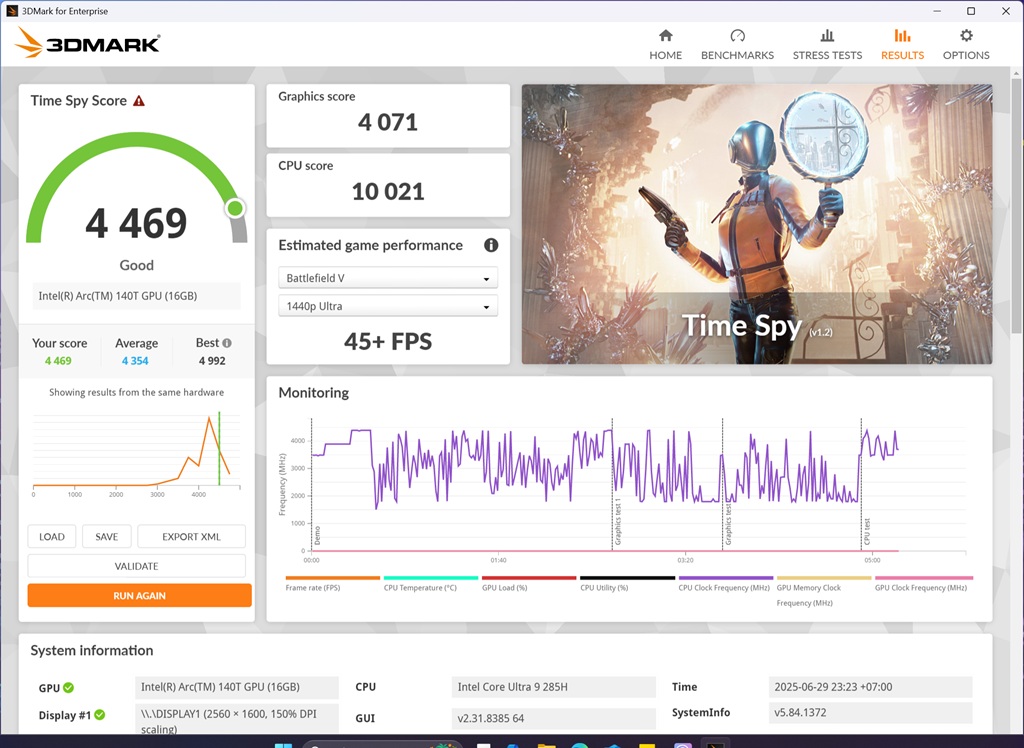Toggle the GPU Memory Clock Frequency legend entry
This screenshot has height=748, width=1024.
tap(824, 591)
